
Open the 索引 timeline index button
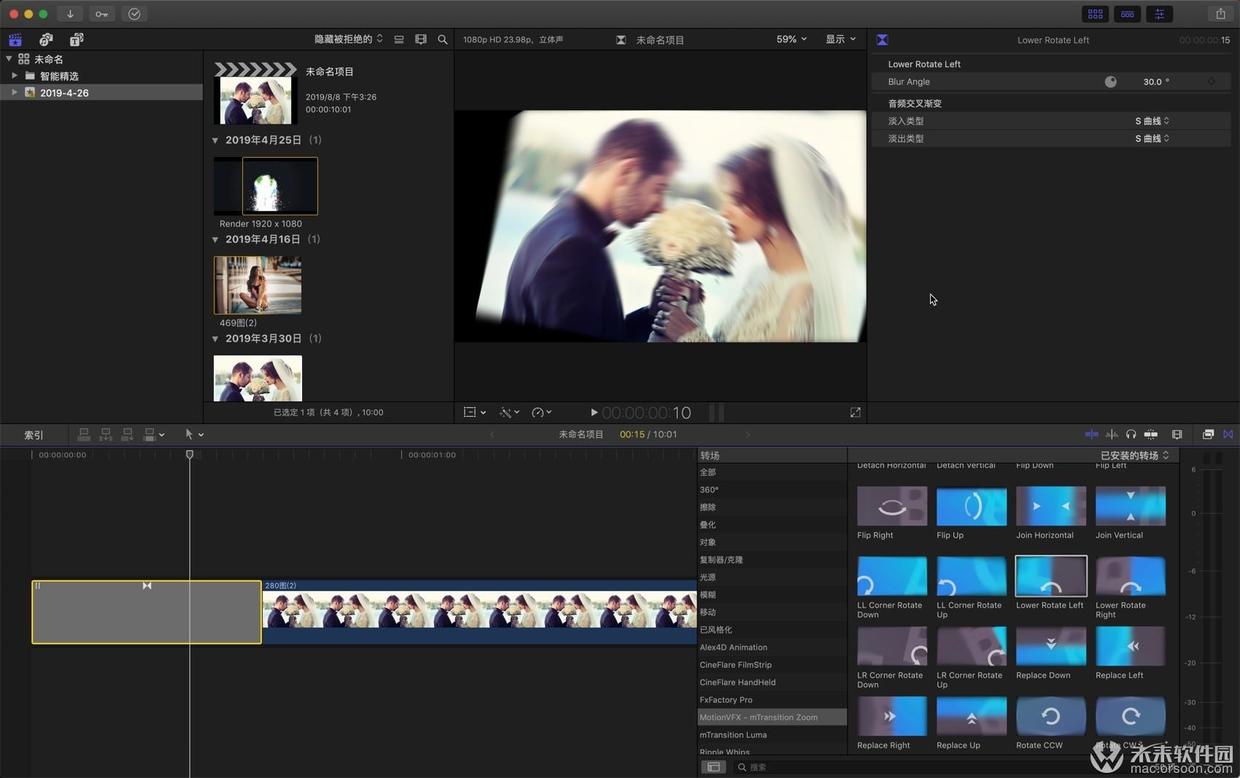click(34, 435)
